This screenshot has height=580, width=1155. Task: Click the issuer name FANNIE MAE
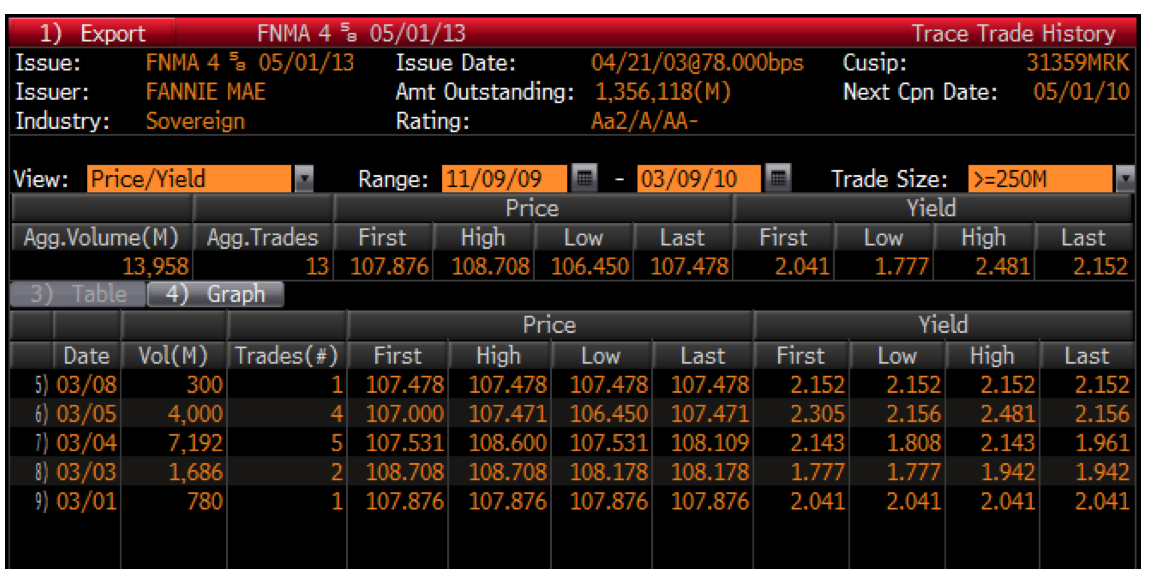(x=206, y=92)
